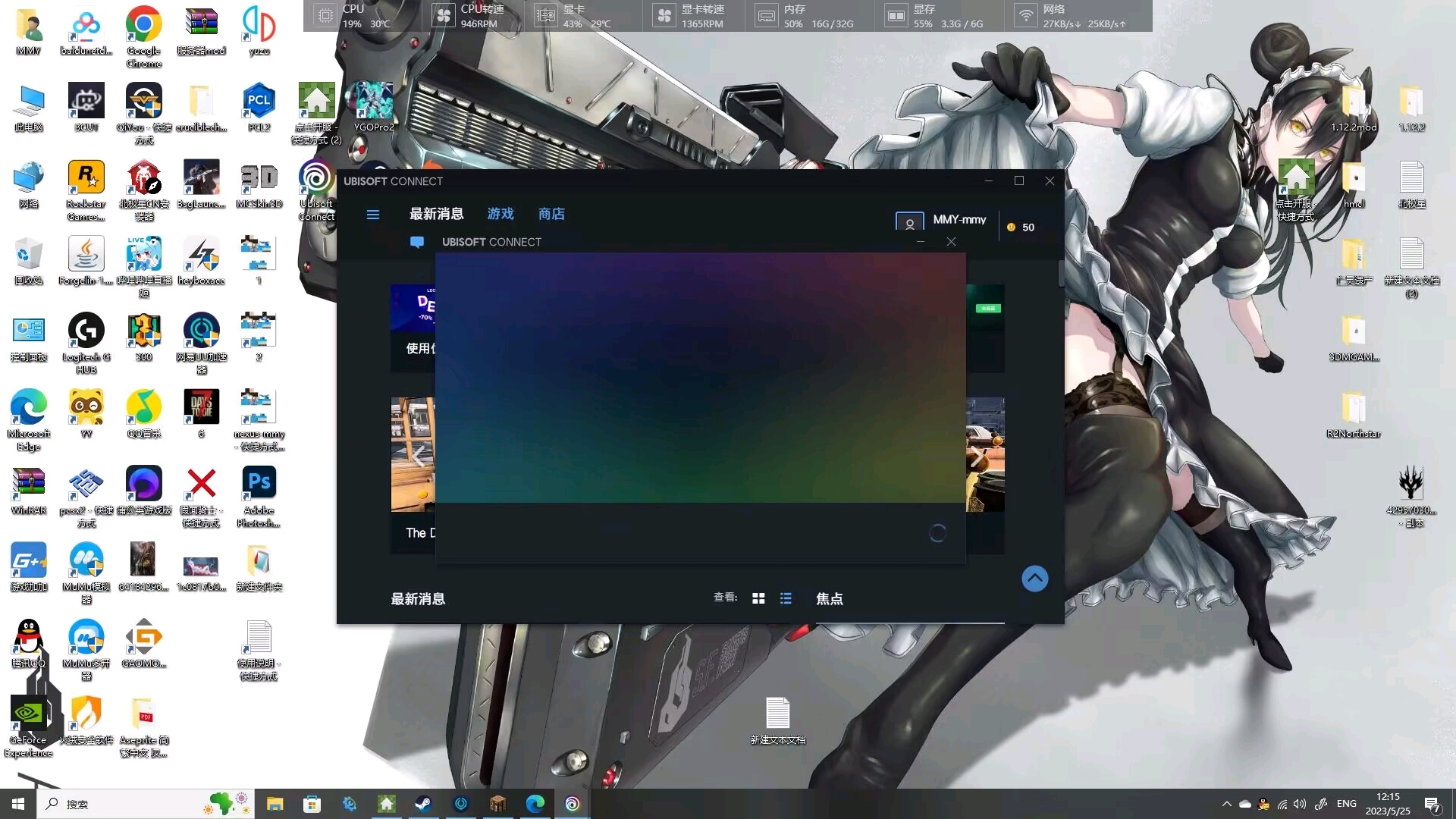The width and height of the screenshot is (1456, 819).
Task: Click the Ubisoft Connect window scrollbar
Action: [x=1061, y=273]
